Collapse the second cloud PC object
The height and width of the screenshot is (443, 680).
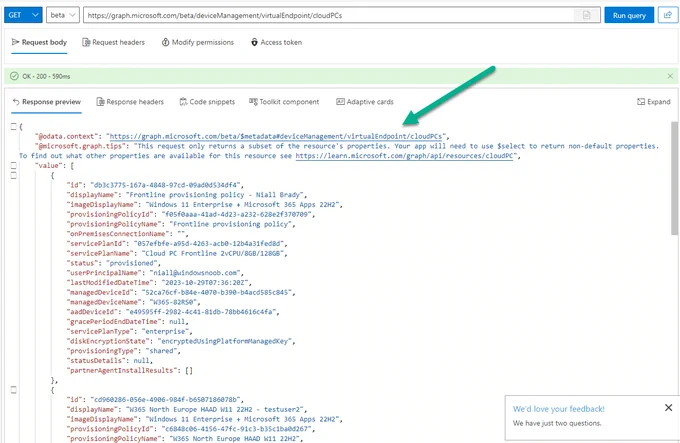13,390
